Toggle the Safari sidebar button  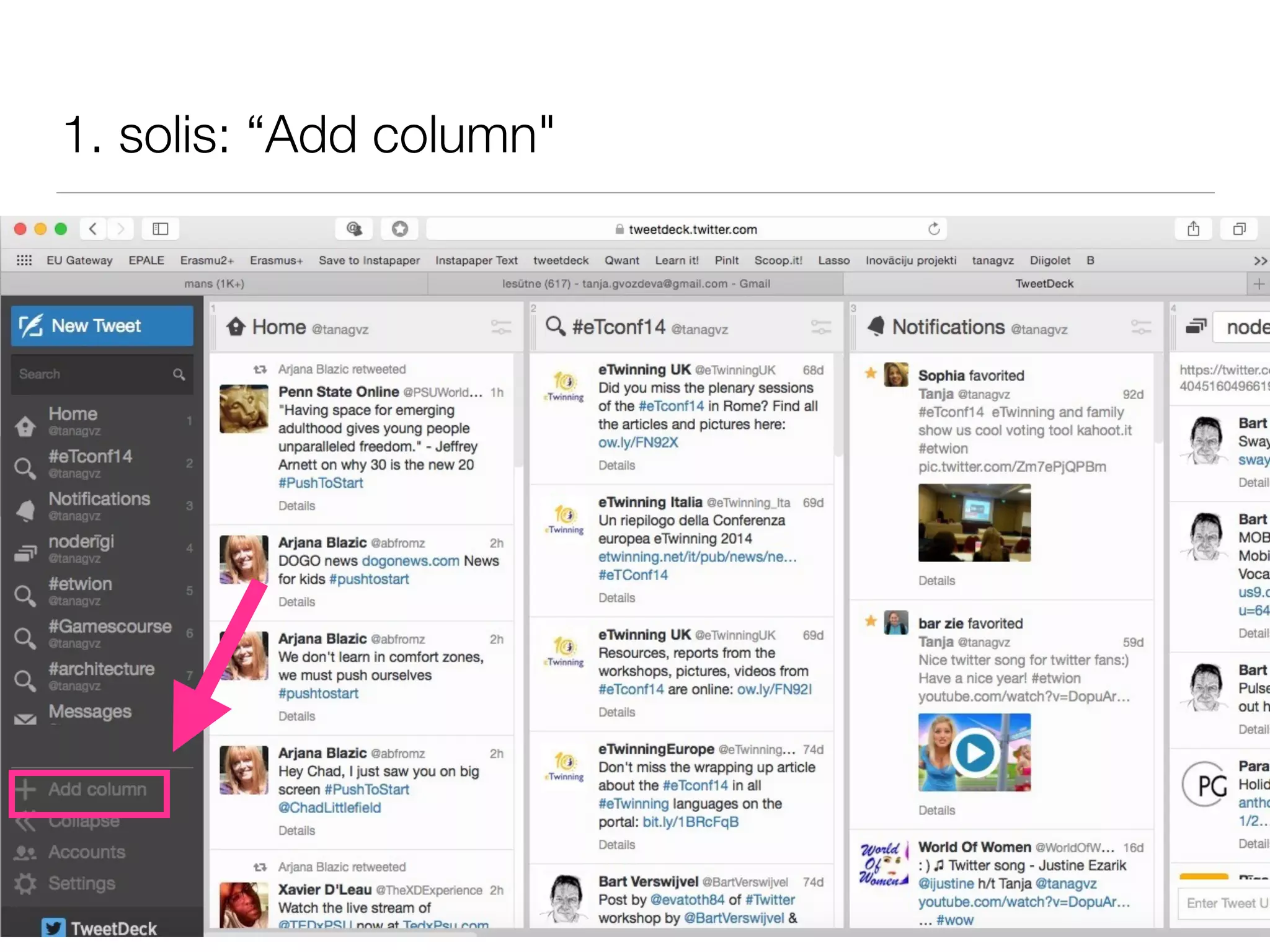pyautogui.click(x=160, y=229)
